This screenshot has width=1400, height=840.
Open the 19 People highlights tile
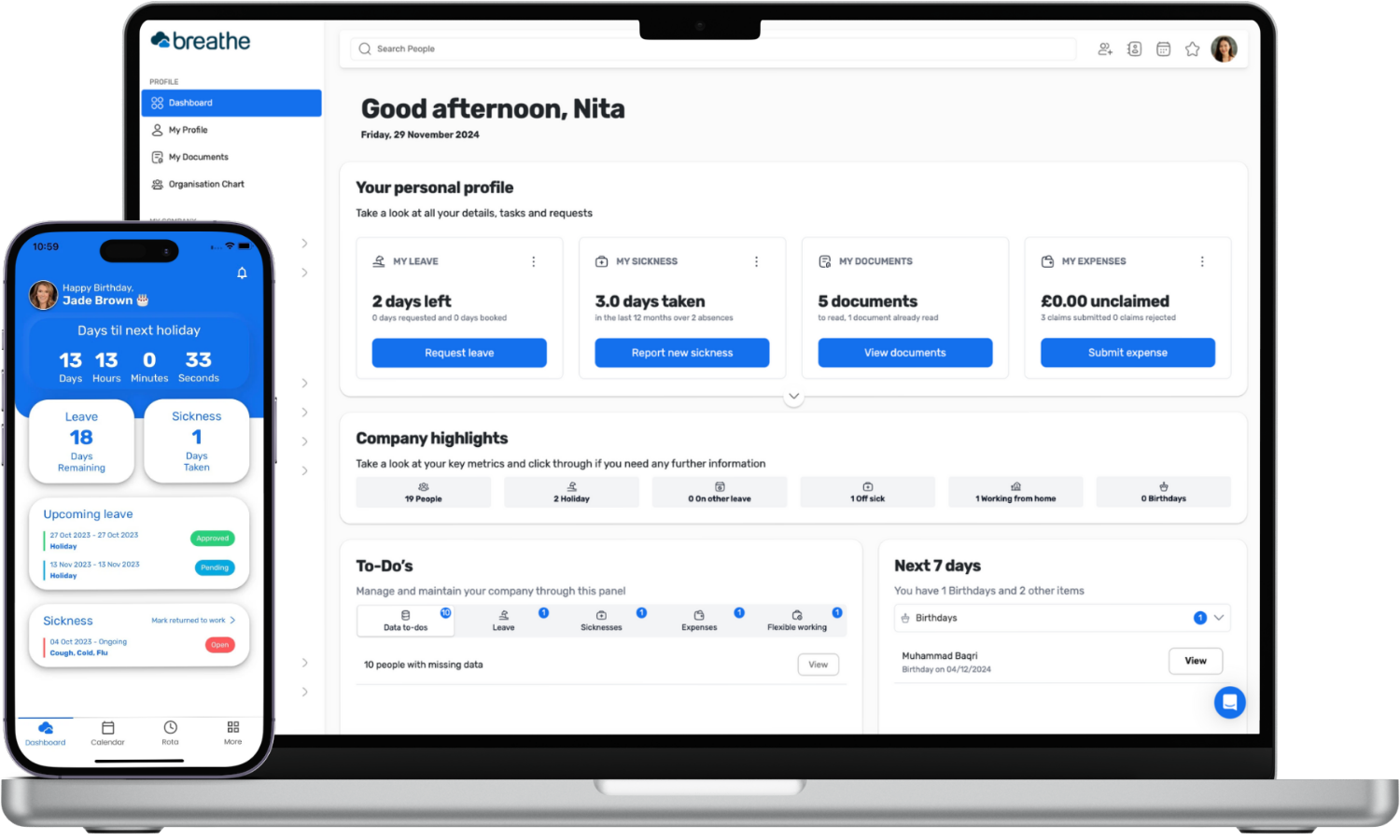click(x=423, y=492)
